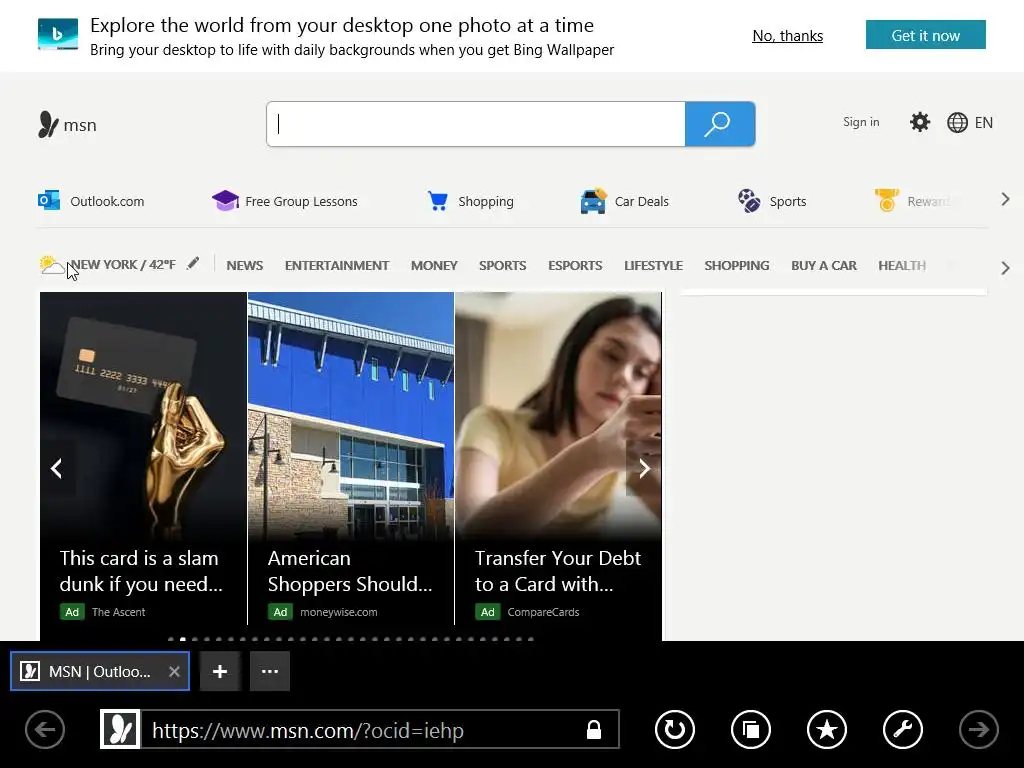
Task: Open the slam dunk card article
Action: point(144,458)
